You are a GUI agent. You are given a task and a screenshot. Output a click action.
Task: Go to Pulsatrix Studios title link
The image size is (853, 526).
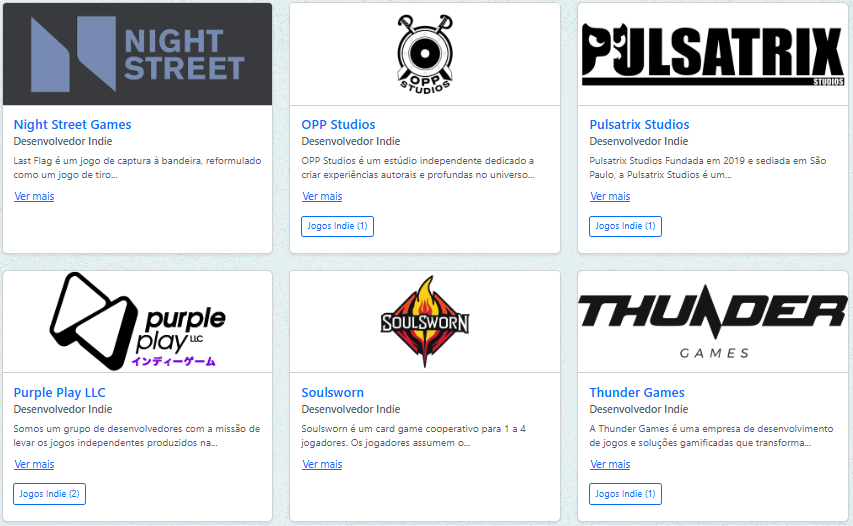639,125
